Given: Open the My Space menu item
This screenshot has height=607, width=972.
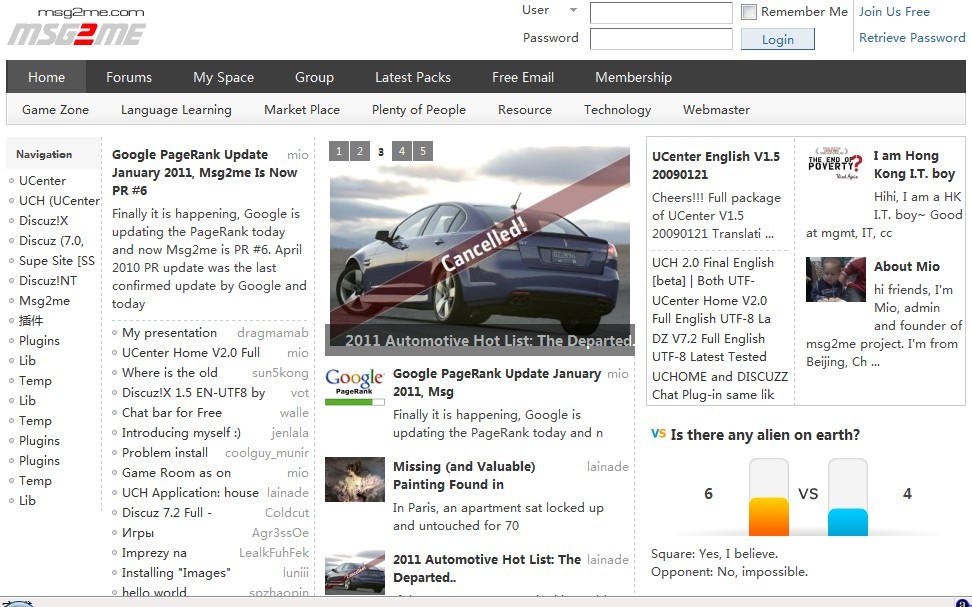Looking at the screenshot, I should click(x=223, y=77).
